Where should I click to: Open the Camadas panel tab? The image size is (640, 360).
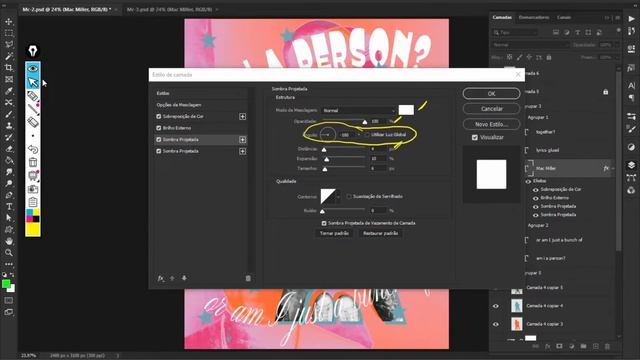502,17
